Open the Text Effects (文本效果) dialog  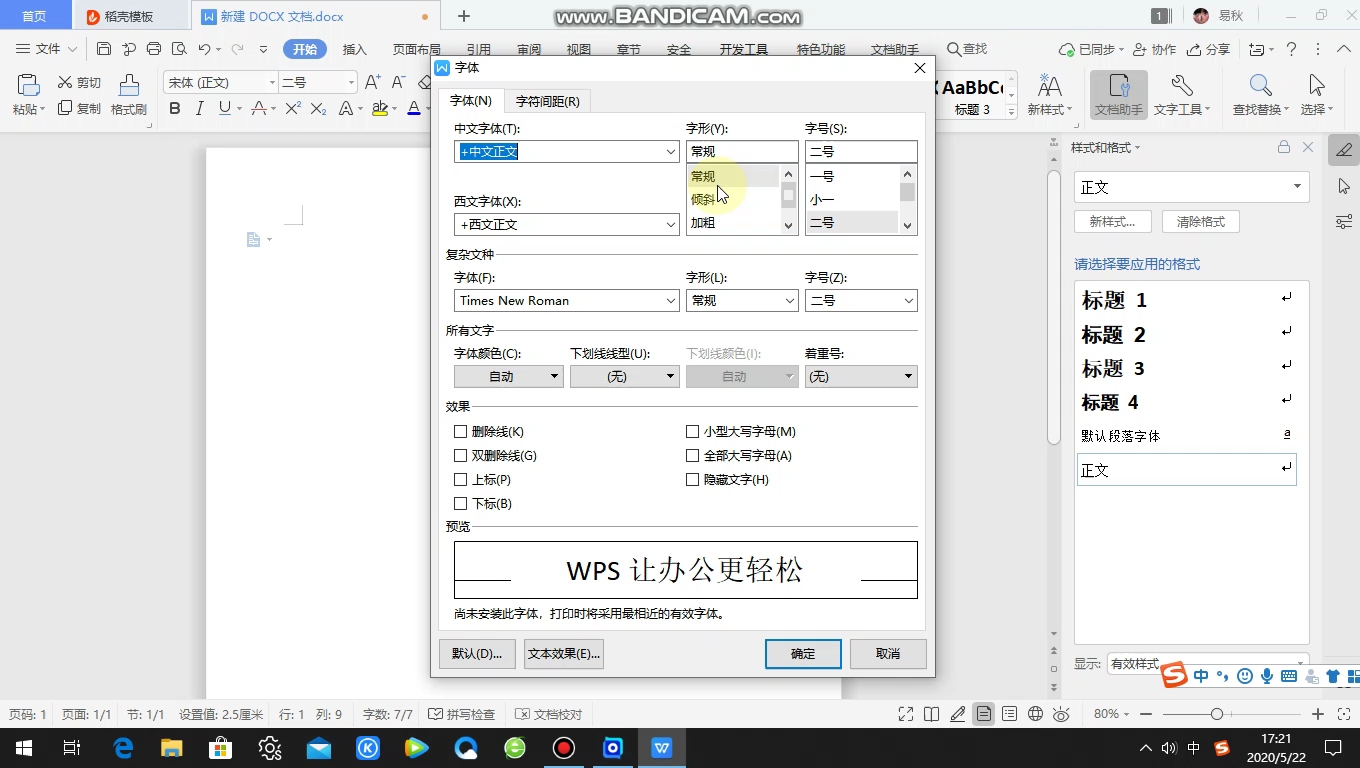click(562, 653)
